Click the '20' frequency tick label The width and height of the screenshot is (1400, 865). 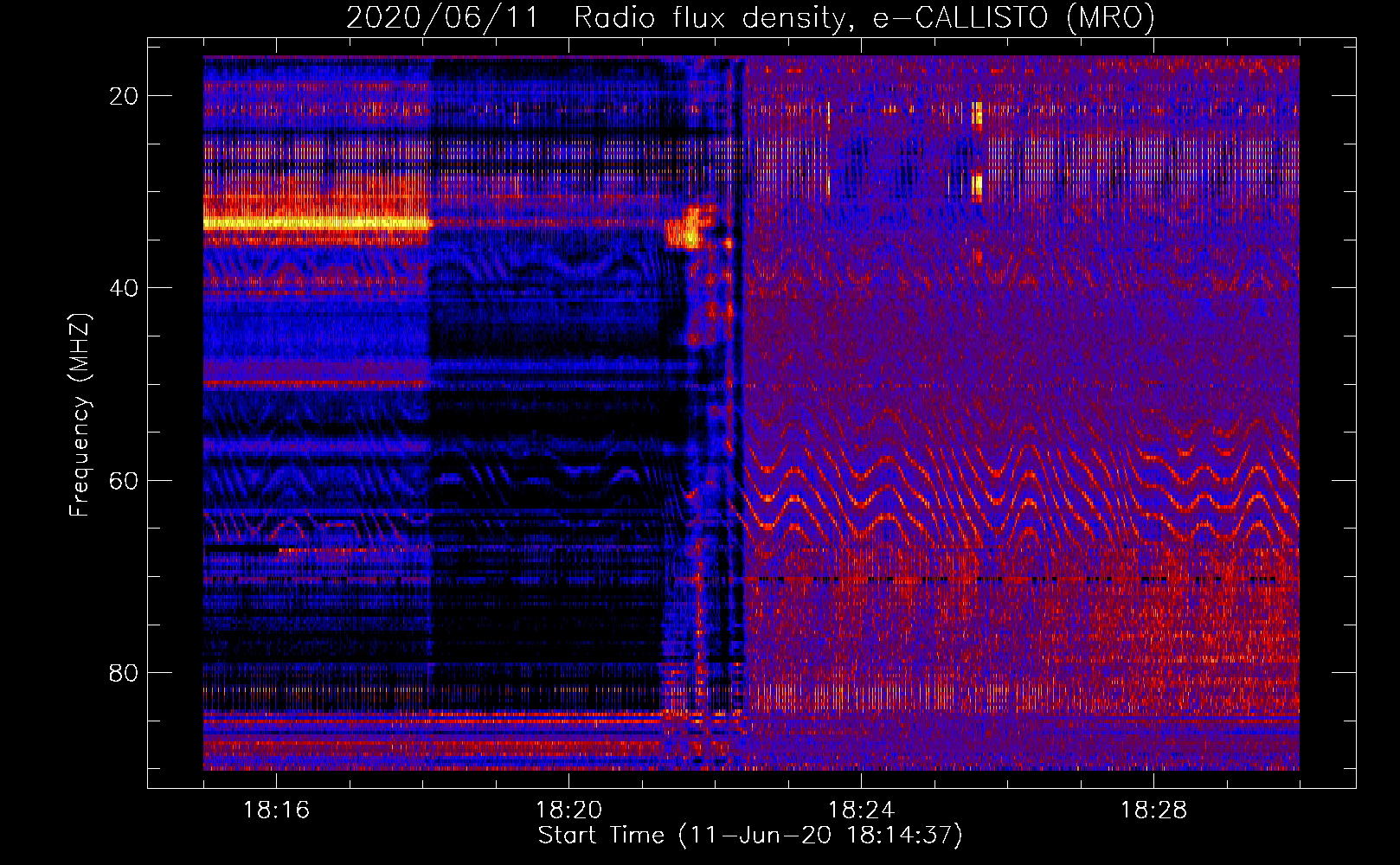pyautogui.click(x=124, y=96)
